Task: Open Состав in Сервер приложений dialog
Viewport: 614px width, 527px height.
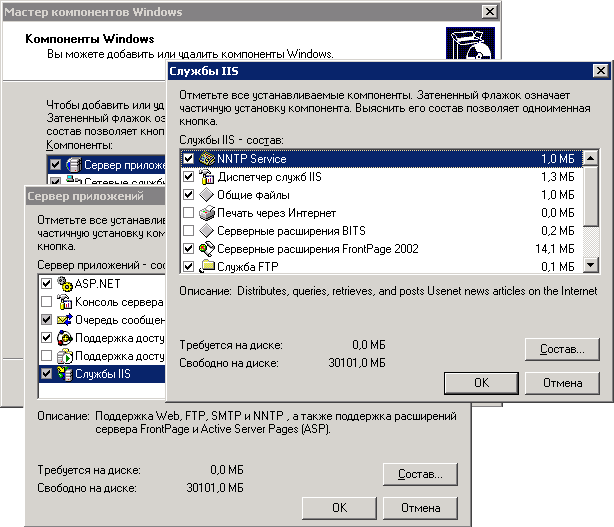Action: point(420,475)
